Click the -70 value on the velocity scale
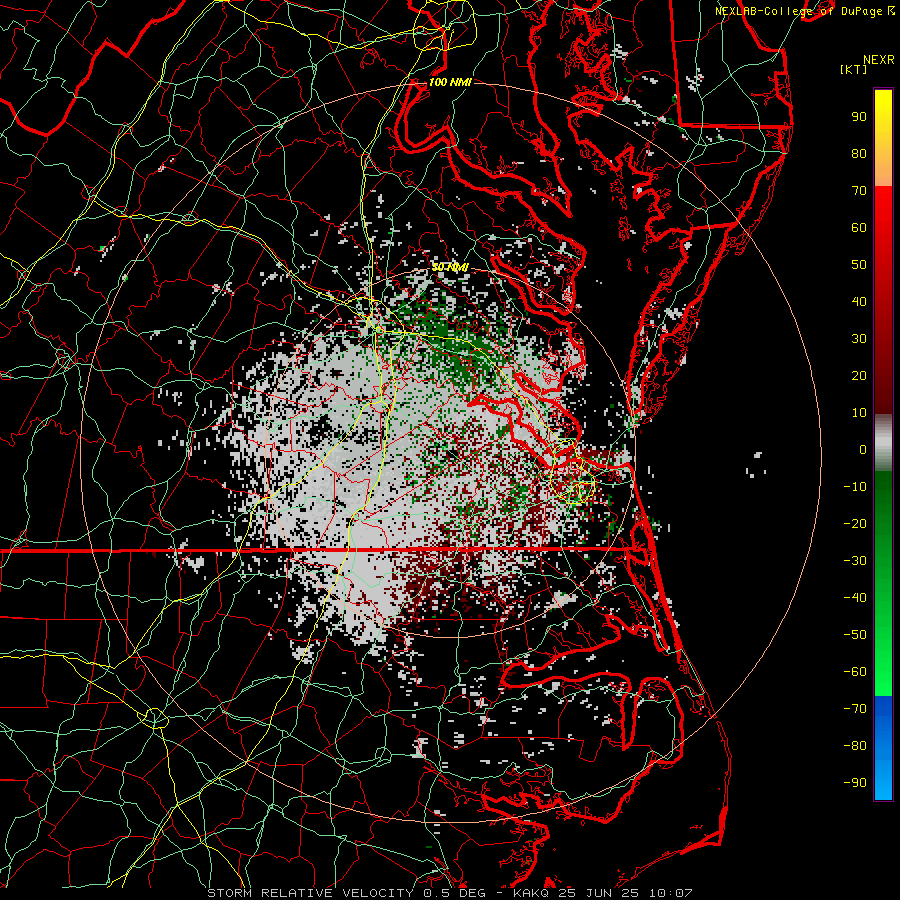 [x=855, y=709]
